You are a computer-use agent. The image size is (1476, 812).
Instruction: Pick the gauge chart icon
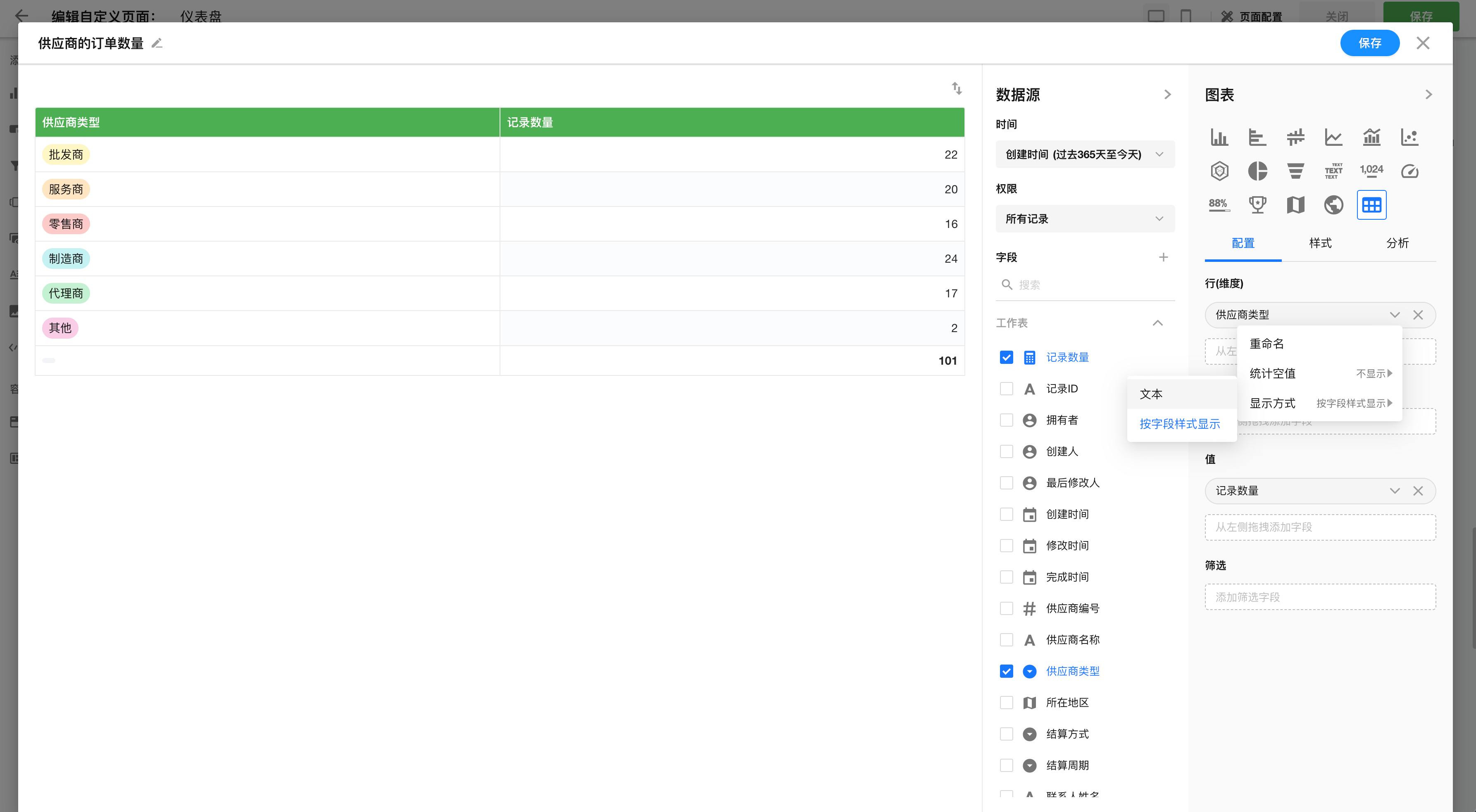(x=1409, y=171)
